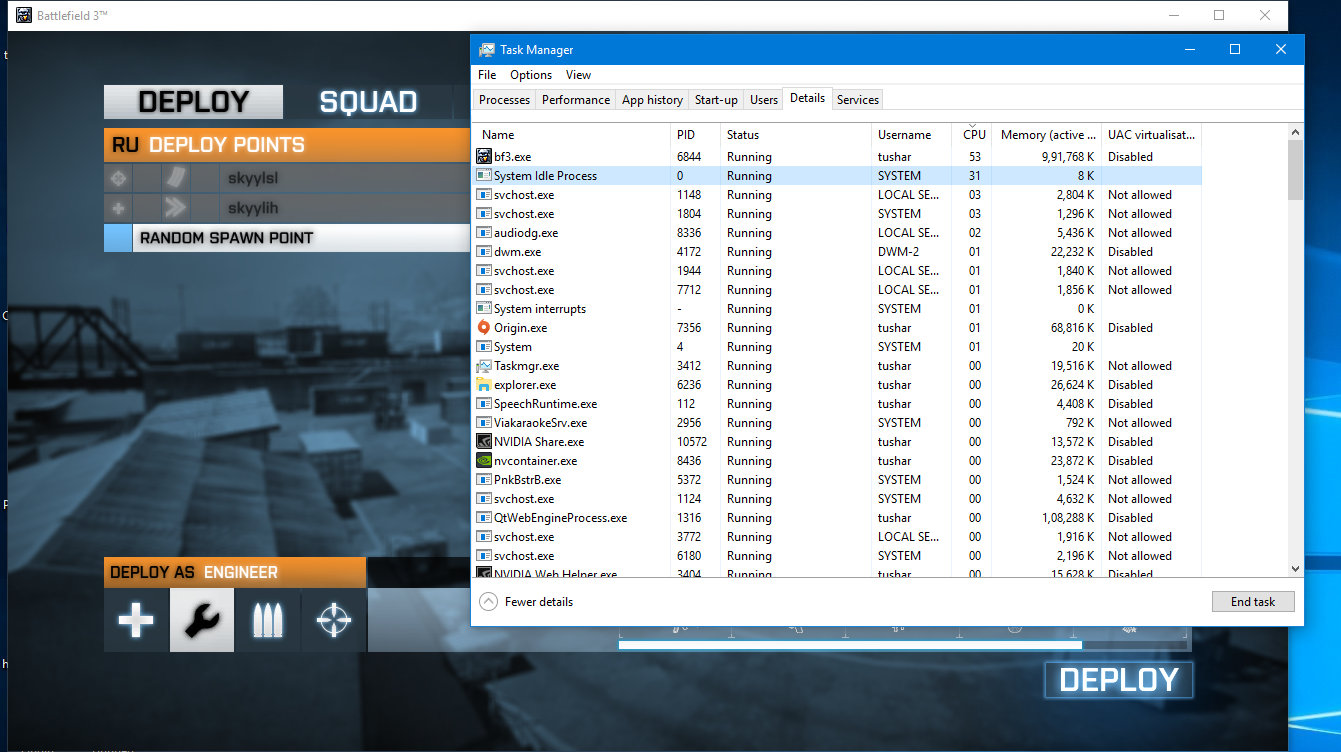
Task: Click the NVIDIA Share.exe icon
Action: 484,442
